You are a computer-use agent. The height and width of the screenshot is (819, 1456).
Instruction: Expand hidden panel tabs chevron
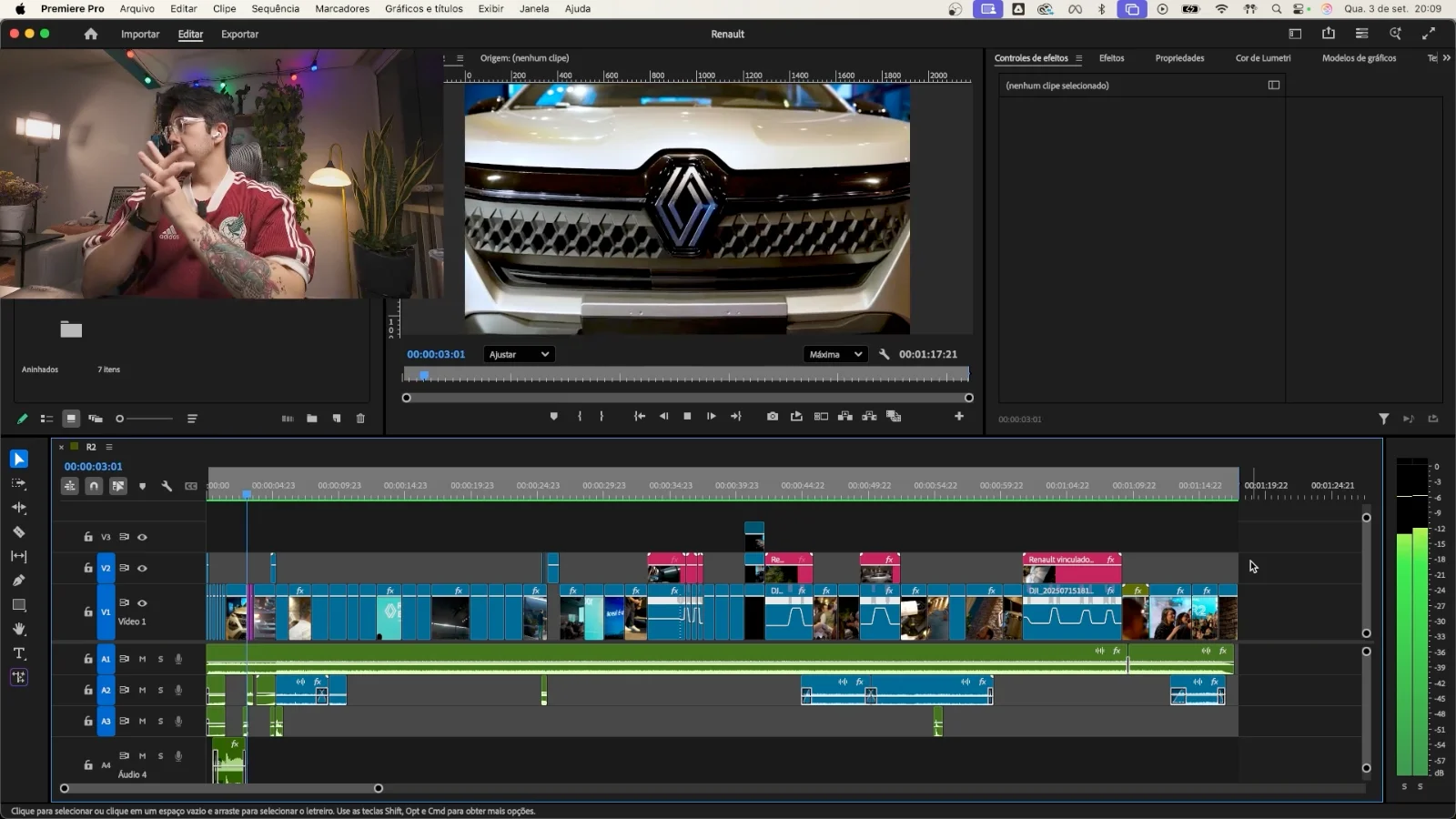[1447, 58]
